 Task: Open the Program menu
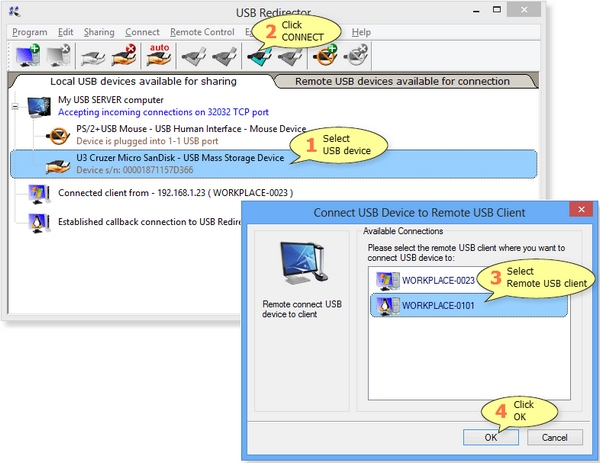tap(30, 32)
